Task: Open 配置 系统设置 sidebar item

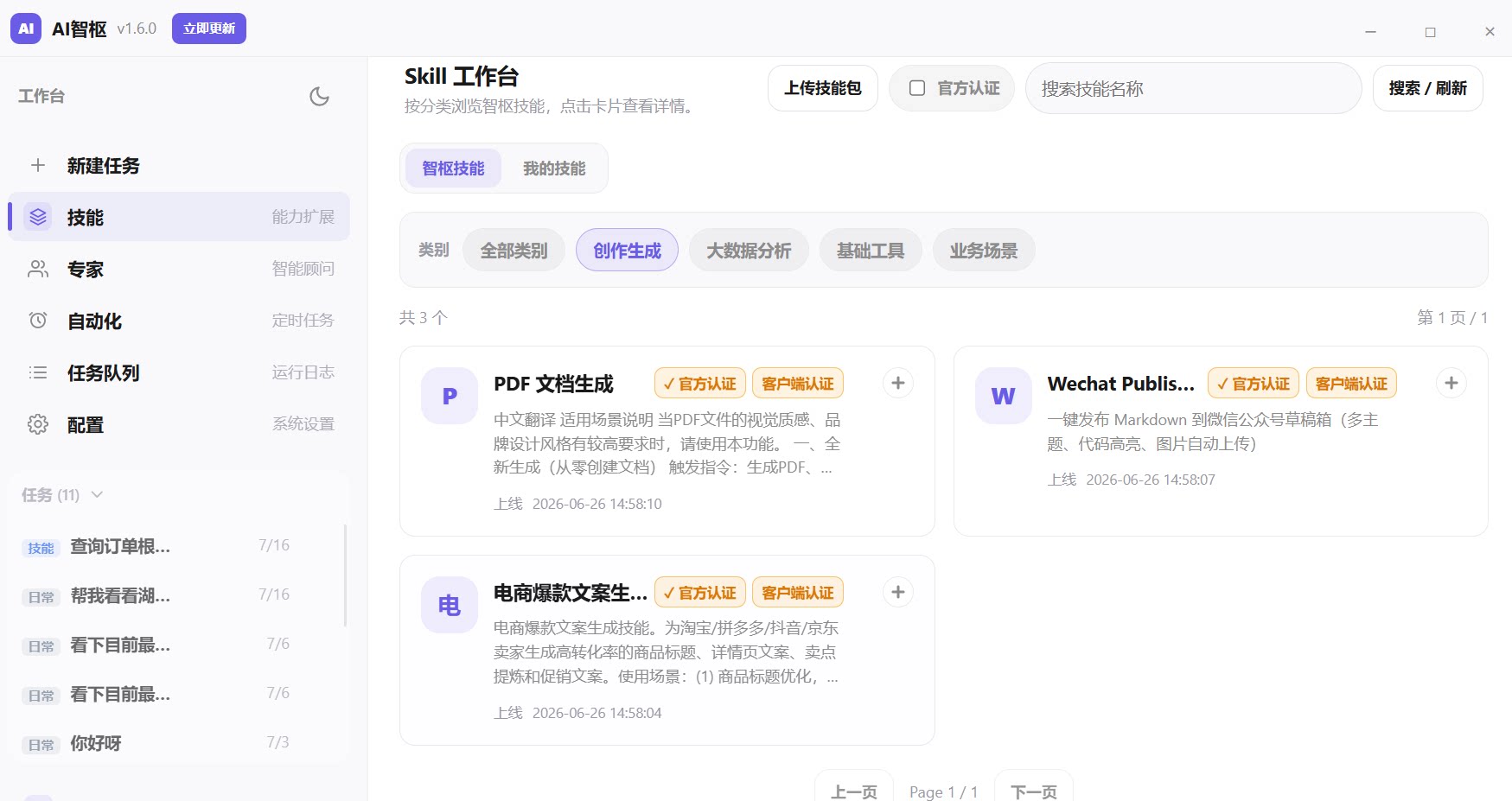Action: tap(179, 424)
